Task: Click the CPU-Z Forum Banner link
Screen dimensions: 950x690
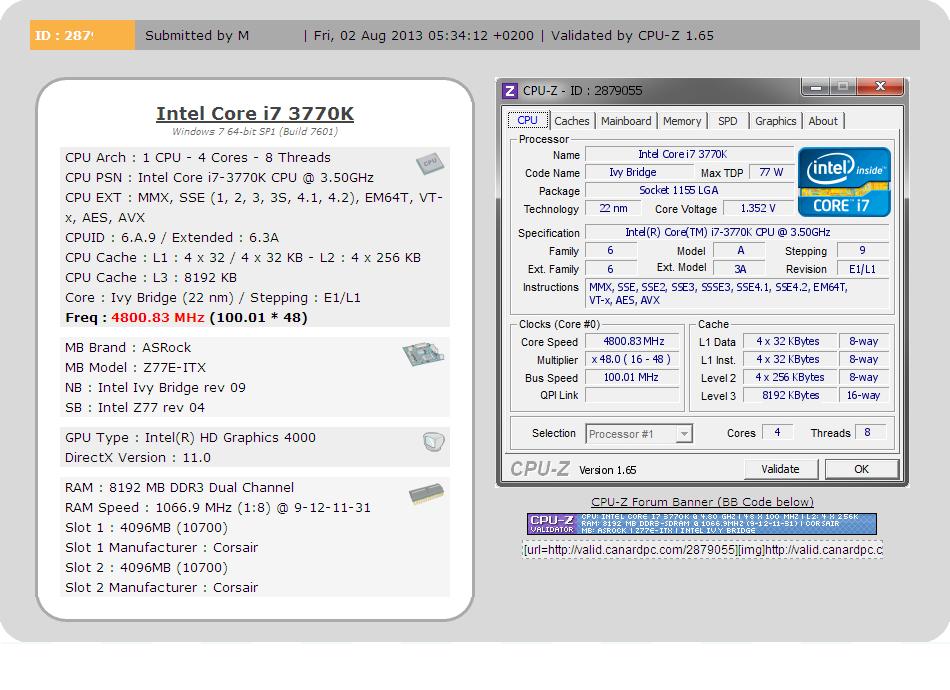Action: pos(702,502)
